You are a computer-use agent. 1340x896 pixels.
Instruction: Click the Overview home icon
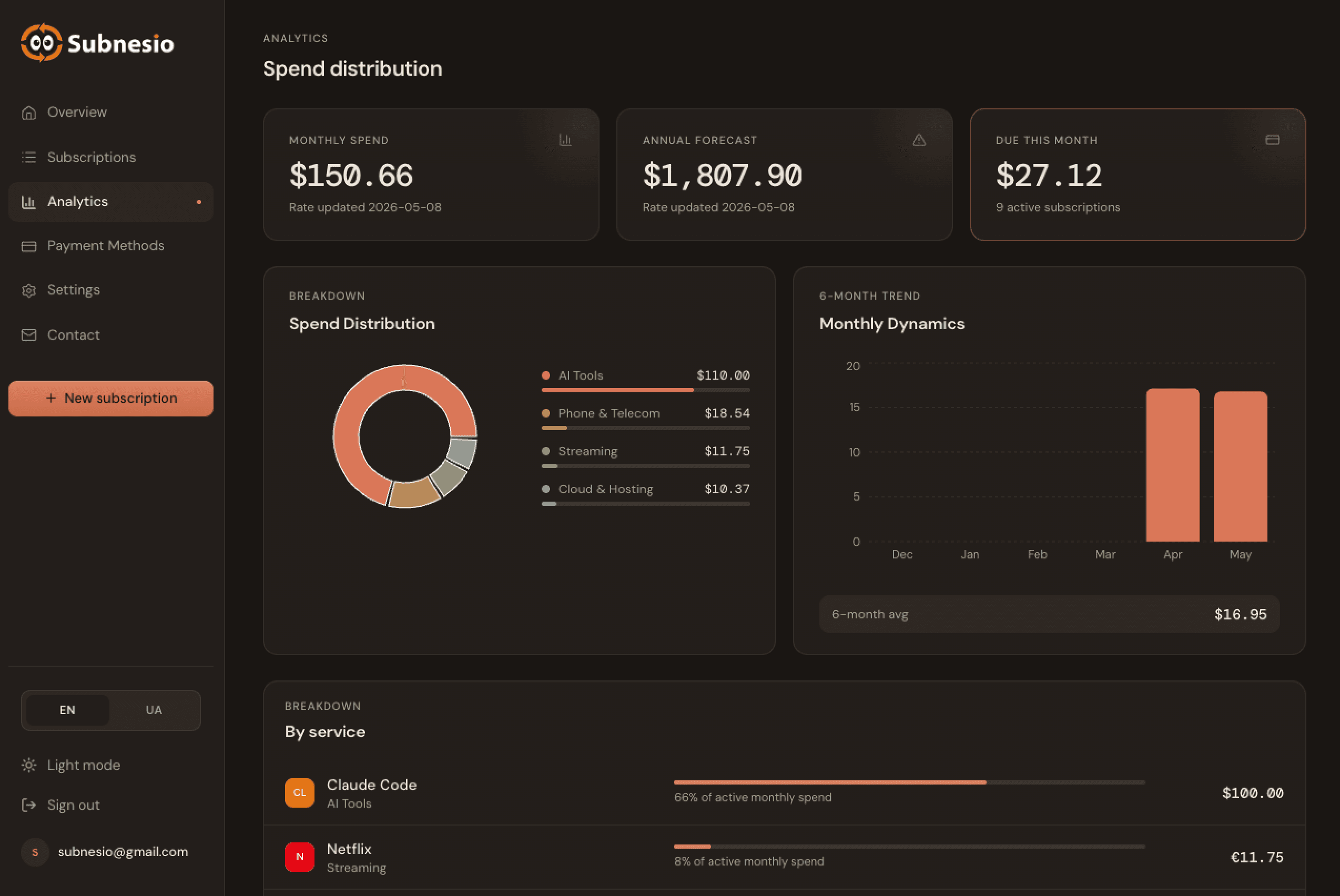point(28,113)
